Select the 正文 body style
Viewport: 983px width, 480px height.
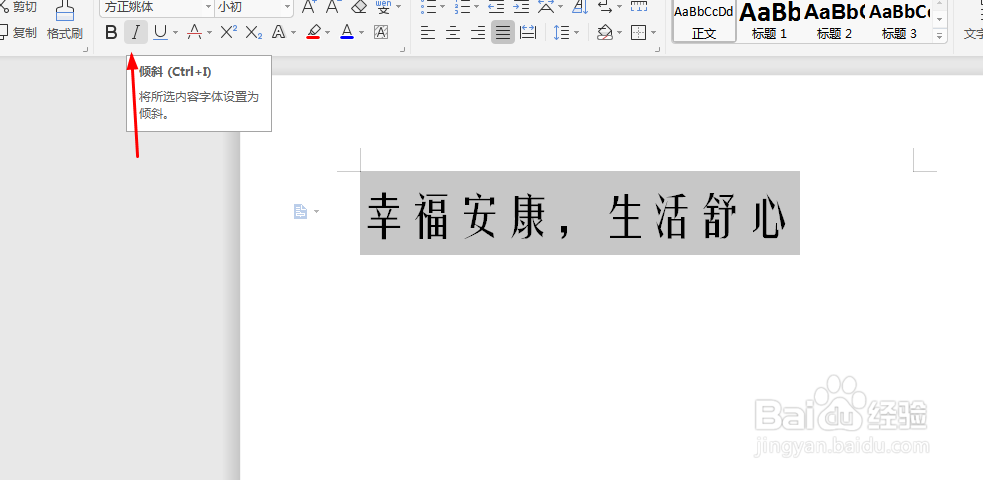point(704,21)
